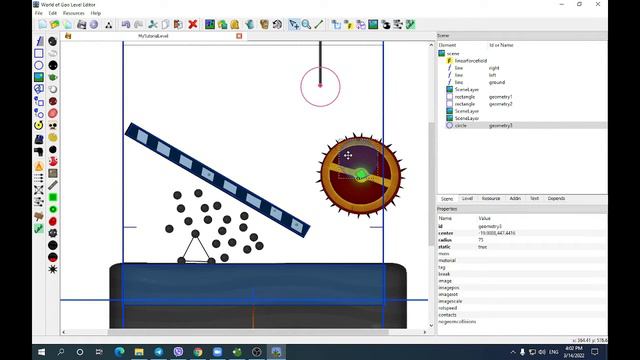Screen dimensions: 640x360
Task: Click the new level page toolbar icon
Action: pyautogui.click(x=42, y=24)
